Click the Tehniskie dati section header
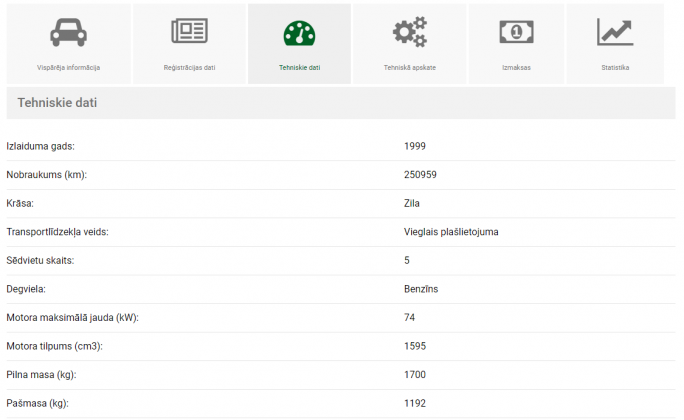The height and width of the screenshot is (420, 684). pos(57,103)
